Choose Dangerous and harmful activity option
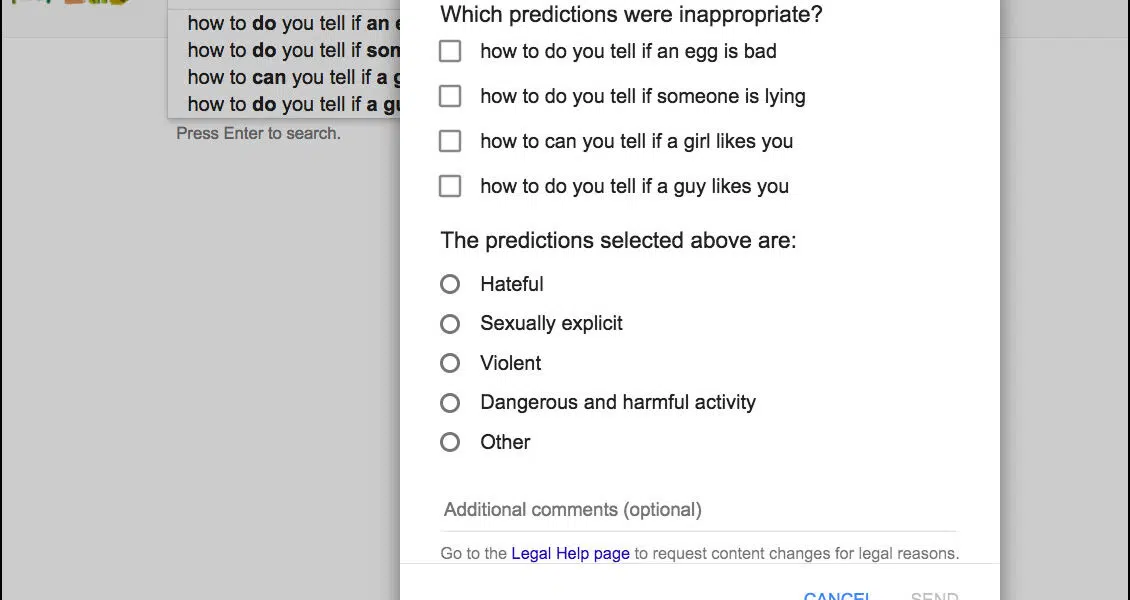 (450, 403)
